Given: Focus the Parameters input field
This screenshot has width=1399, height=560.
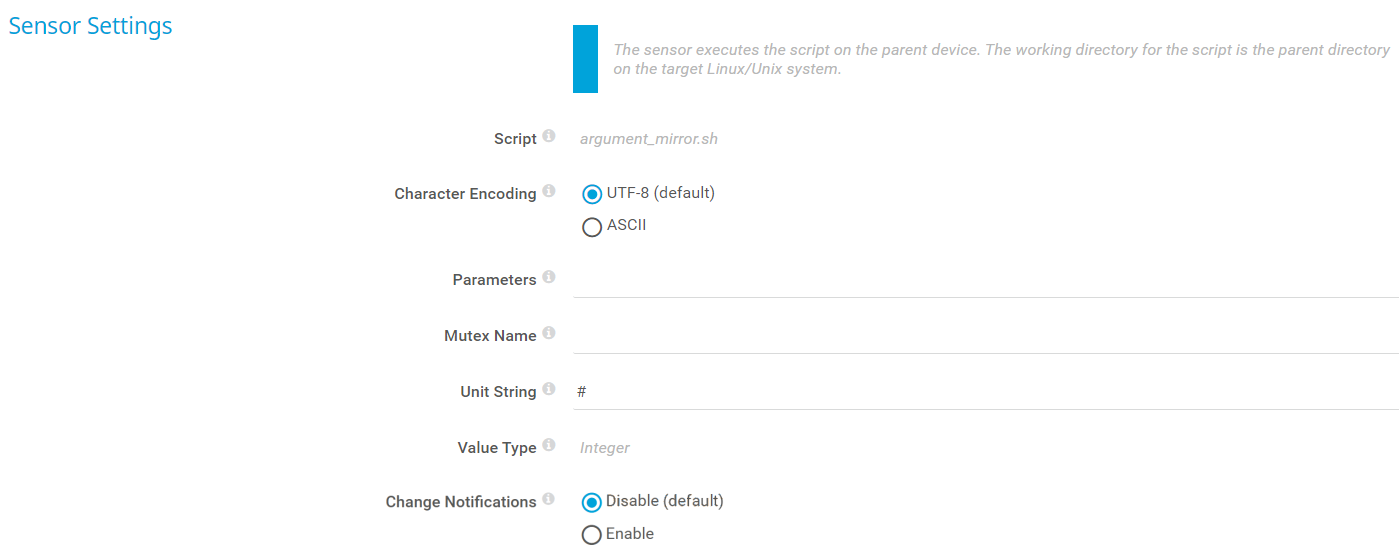Looking at the screenshot, I should click(x=985, y=280).
